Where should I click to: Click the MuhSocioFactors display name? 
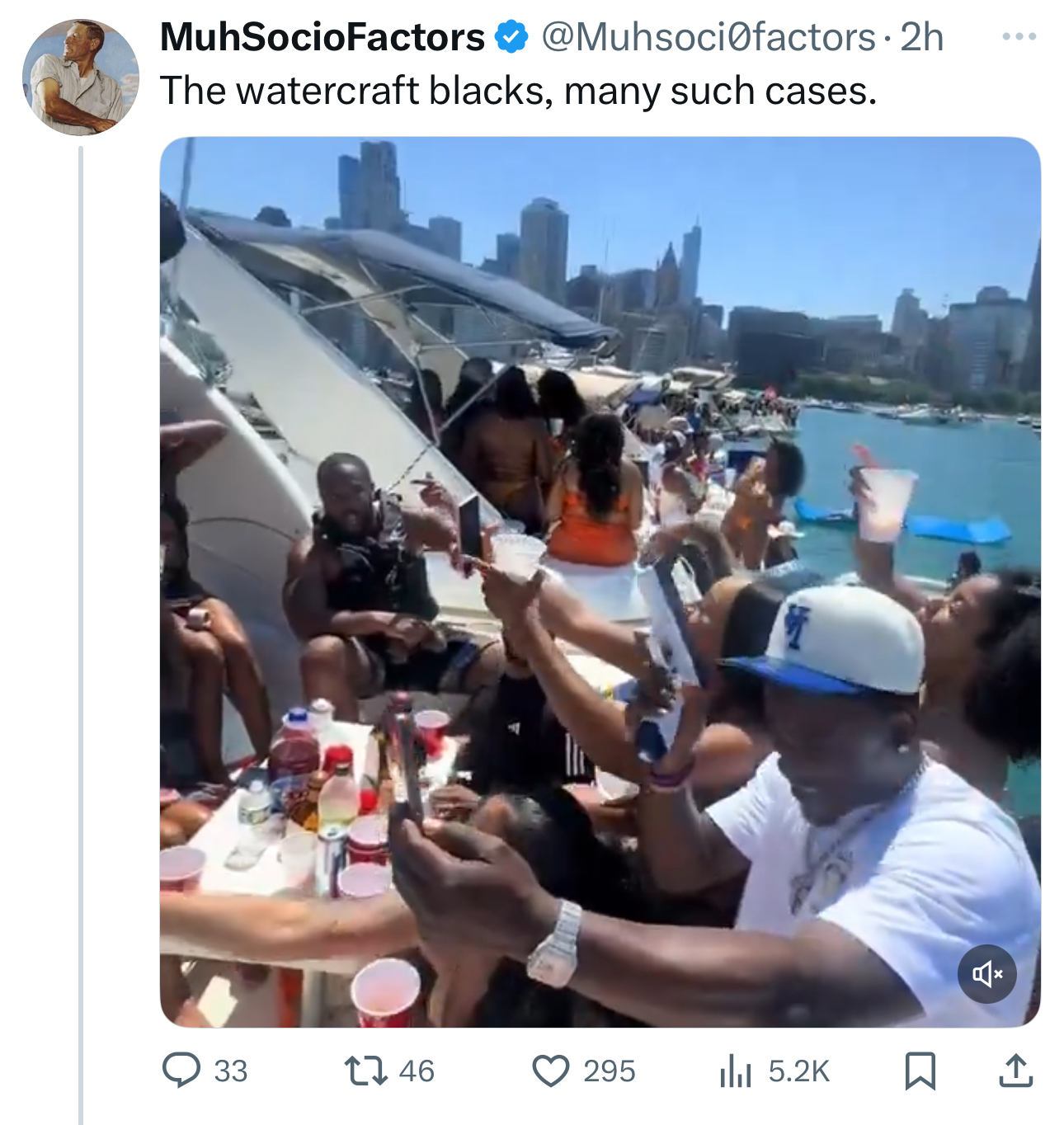(322, 37)
